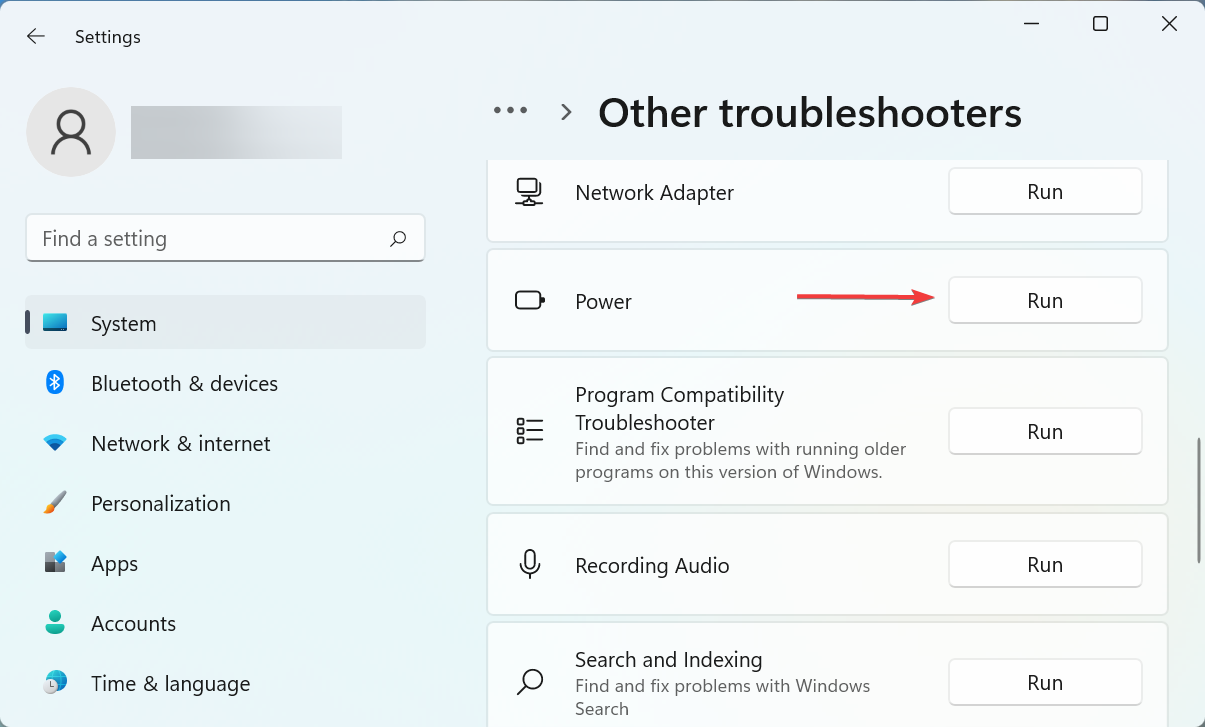
Task: Open the Apps icon in sidebar
Action: [53, 563]
